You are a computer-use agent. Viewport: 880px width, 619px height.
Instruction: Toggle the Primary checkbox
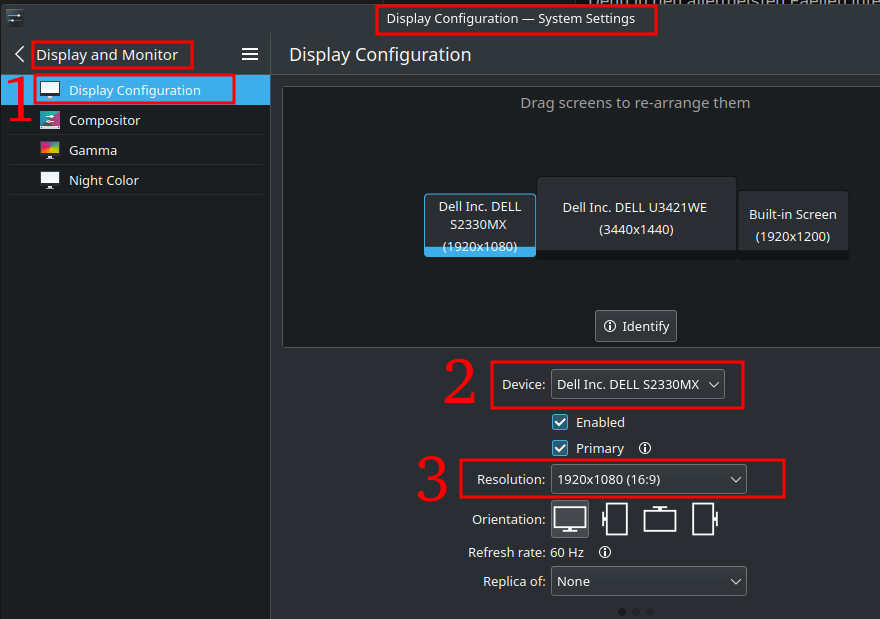pyautogui.click(x=560, y=448)
